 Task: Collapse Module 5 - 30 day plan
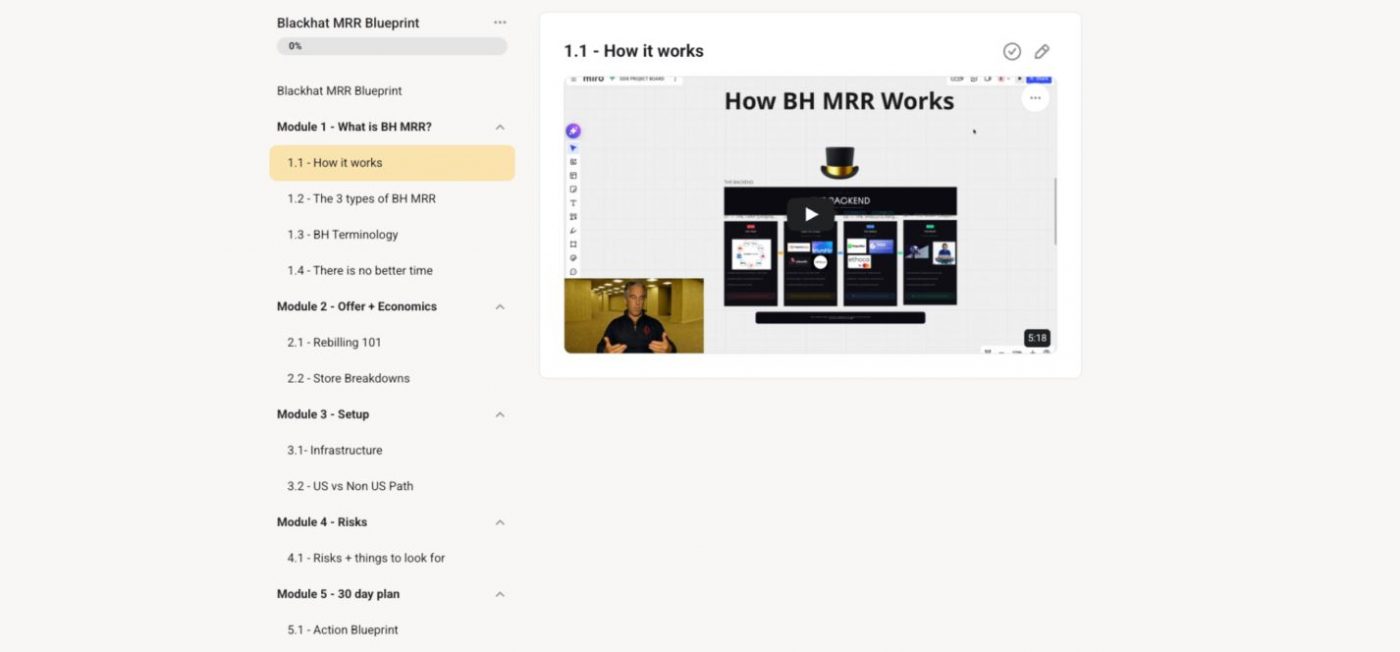click(500, 594)
